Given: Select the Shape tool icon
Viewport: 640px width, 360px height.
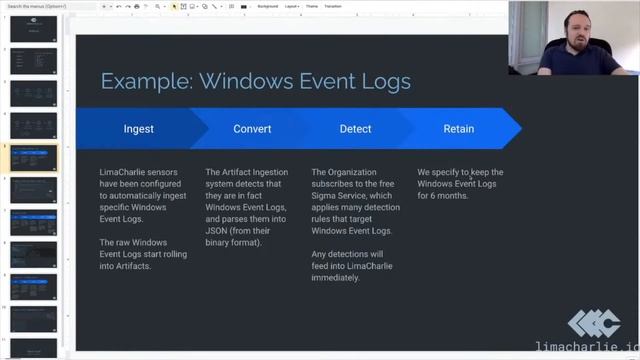Looking at the screenshot, I should (205, 7).
